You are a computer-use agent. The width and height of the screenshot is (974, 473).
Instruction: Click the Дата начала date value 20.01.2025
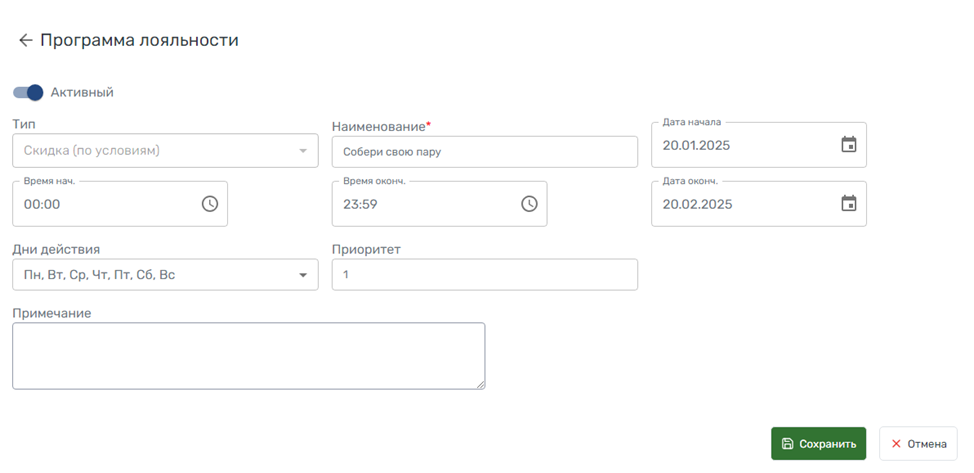tap(696, 145)
